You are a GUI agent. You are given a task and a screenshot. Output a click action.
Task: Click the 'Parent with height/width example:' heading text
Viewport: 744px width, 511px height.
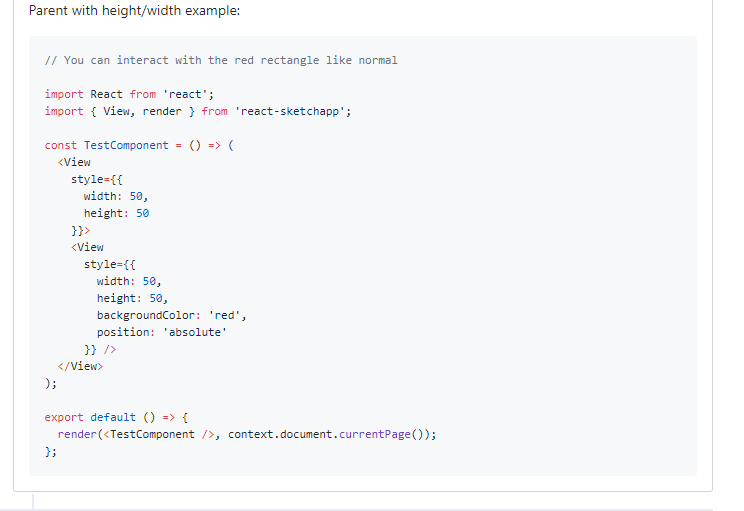(134, 11)
